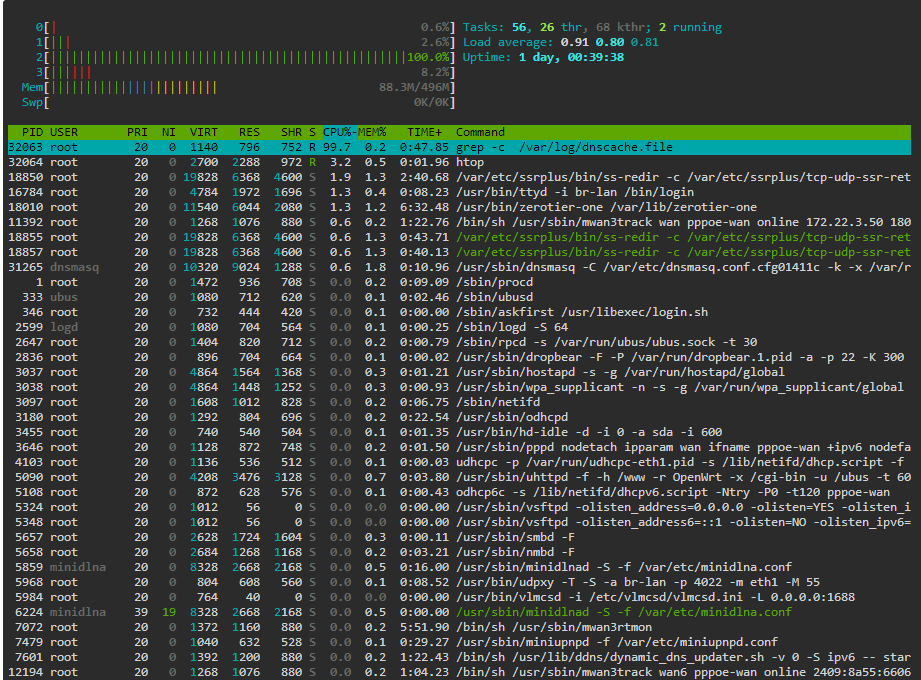Select vsftpd process PID 5348
The image size is (921, 680).
[459, 522]
